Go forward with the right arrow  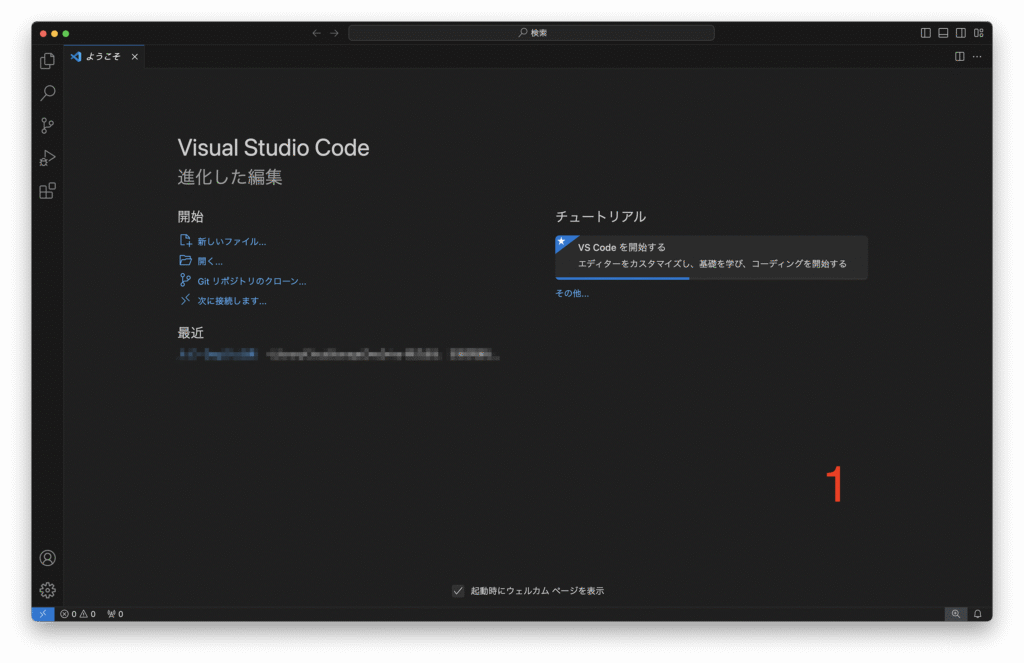pos(334,33)
